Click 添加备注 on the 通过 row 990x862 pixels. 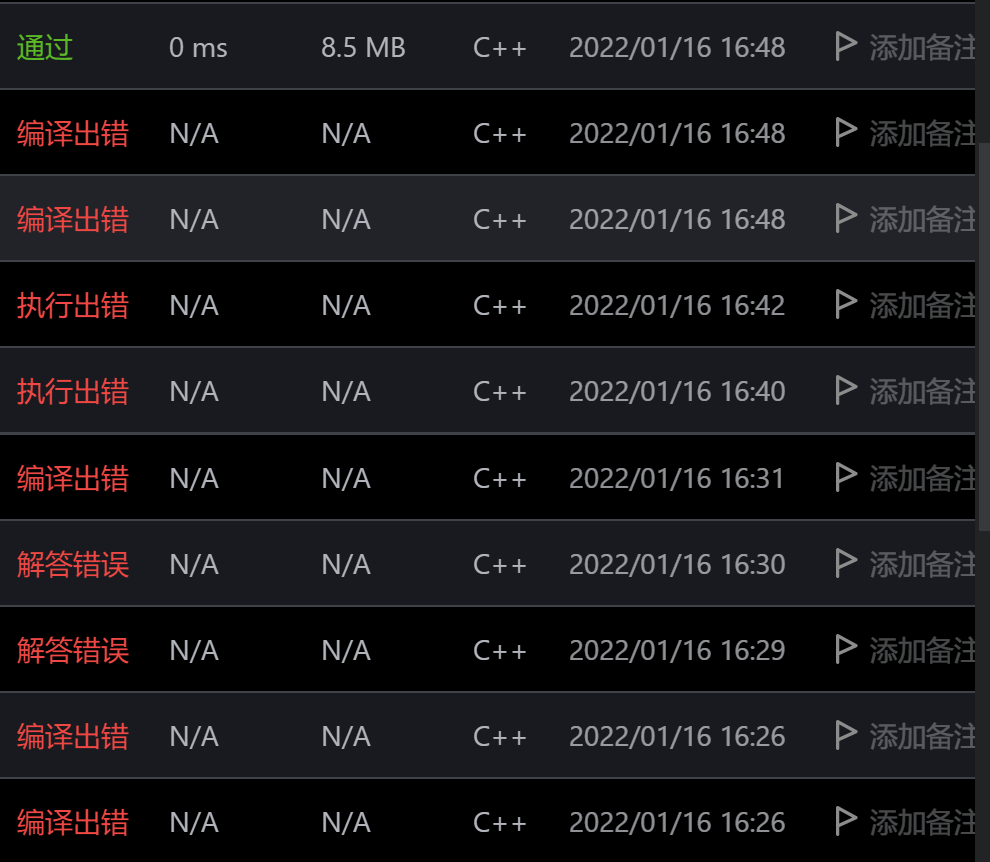(x=920, y=47)
